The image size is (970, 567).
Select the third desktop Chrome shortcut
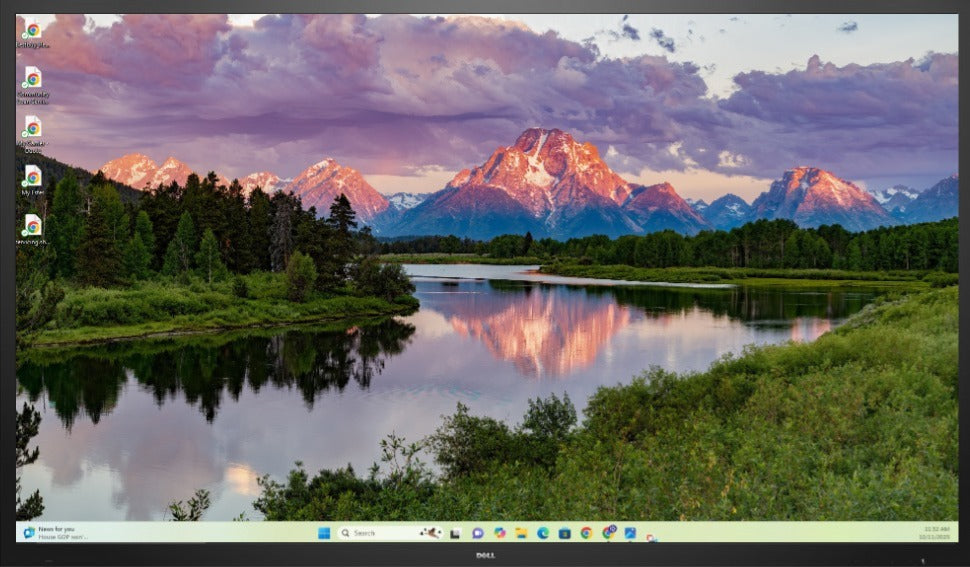32,128
